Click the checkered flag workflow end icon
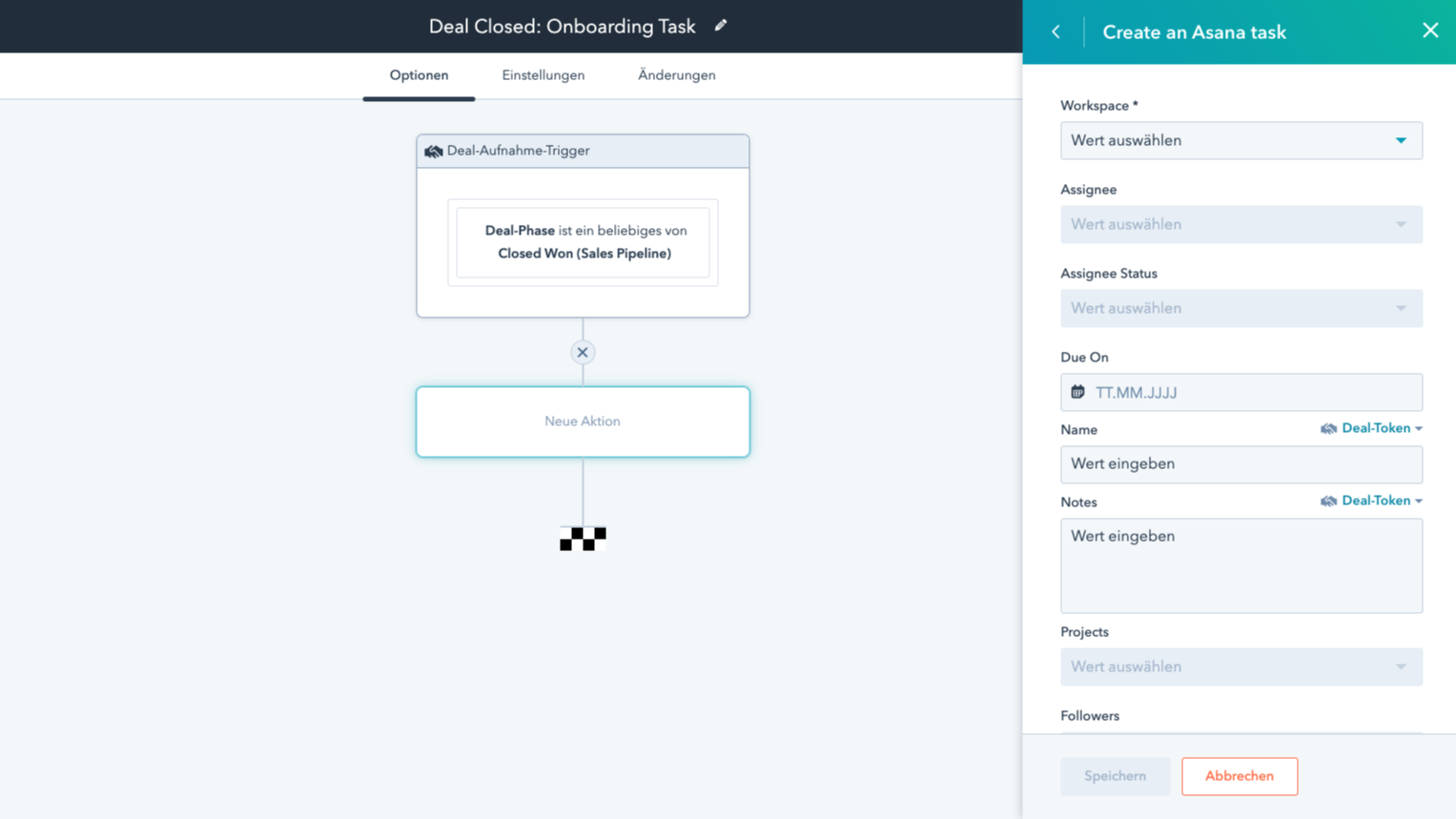The width and height of the screenshot is (1456, 819). tap(583, 539)
